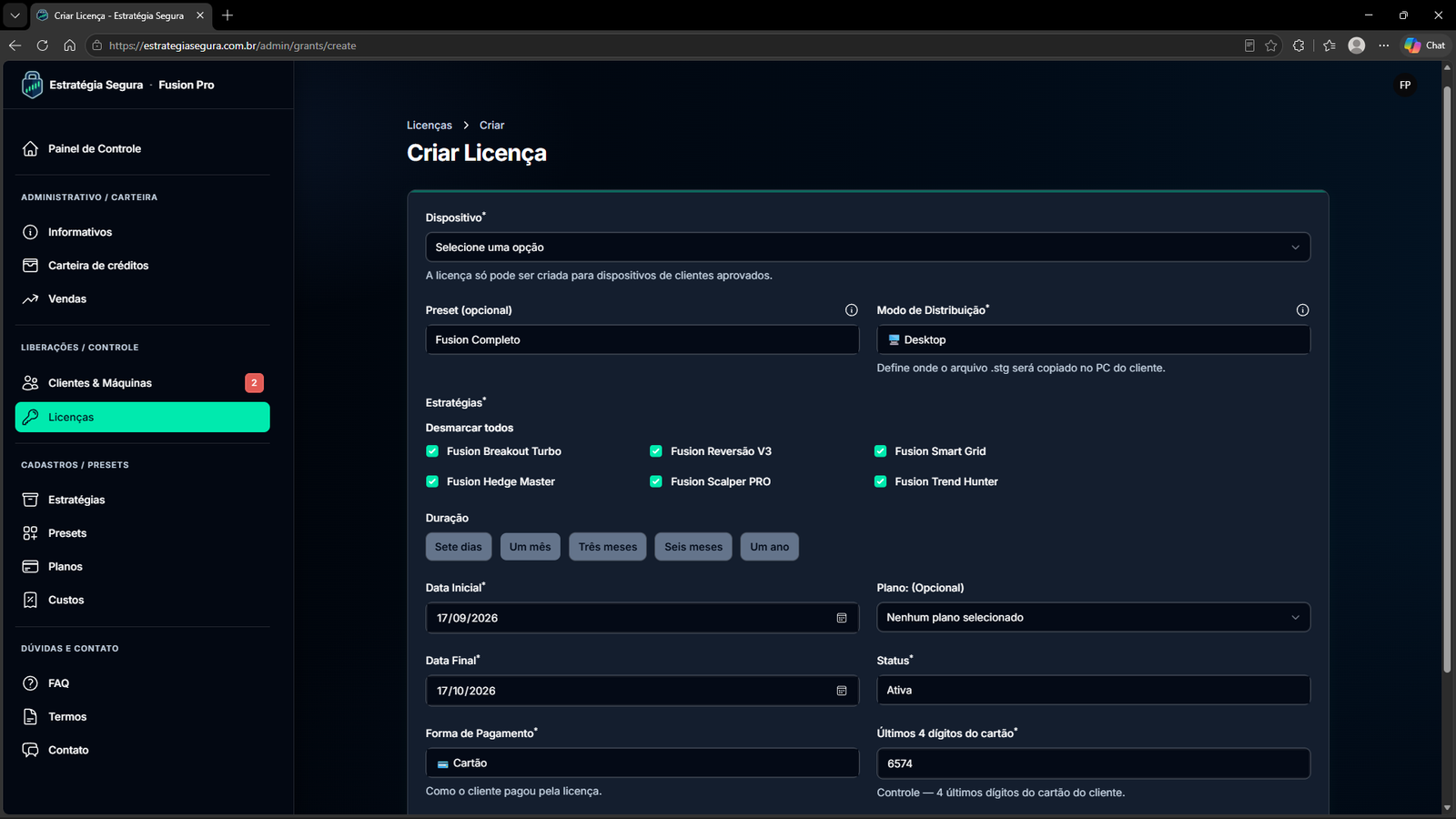This screenshot has height=819, width=1456.
Task: Click the Termos document icon
Action: coord(30,716)
